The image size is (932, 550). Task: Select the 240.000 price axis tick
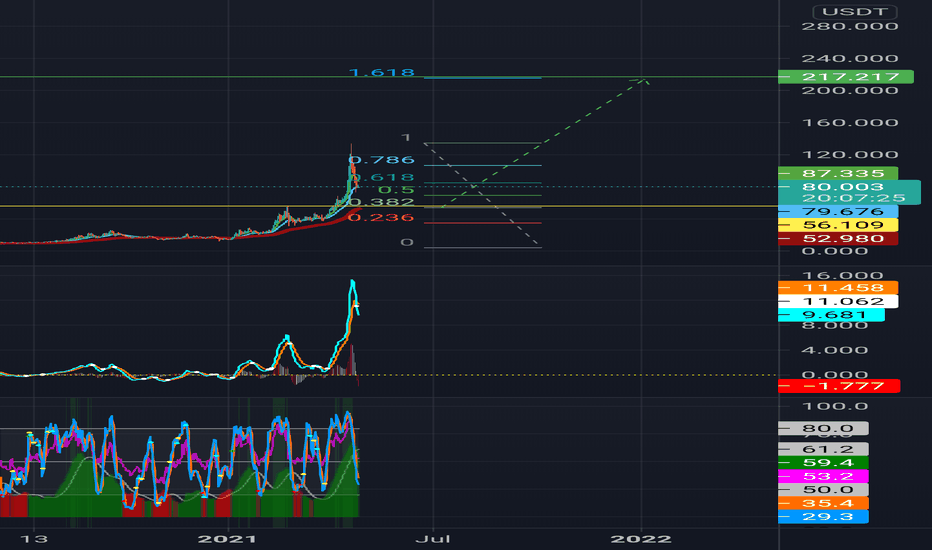(850, 58)
